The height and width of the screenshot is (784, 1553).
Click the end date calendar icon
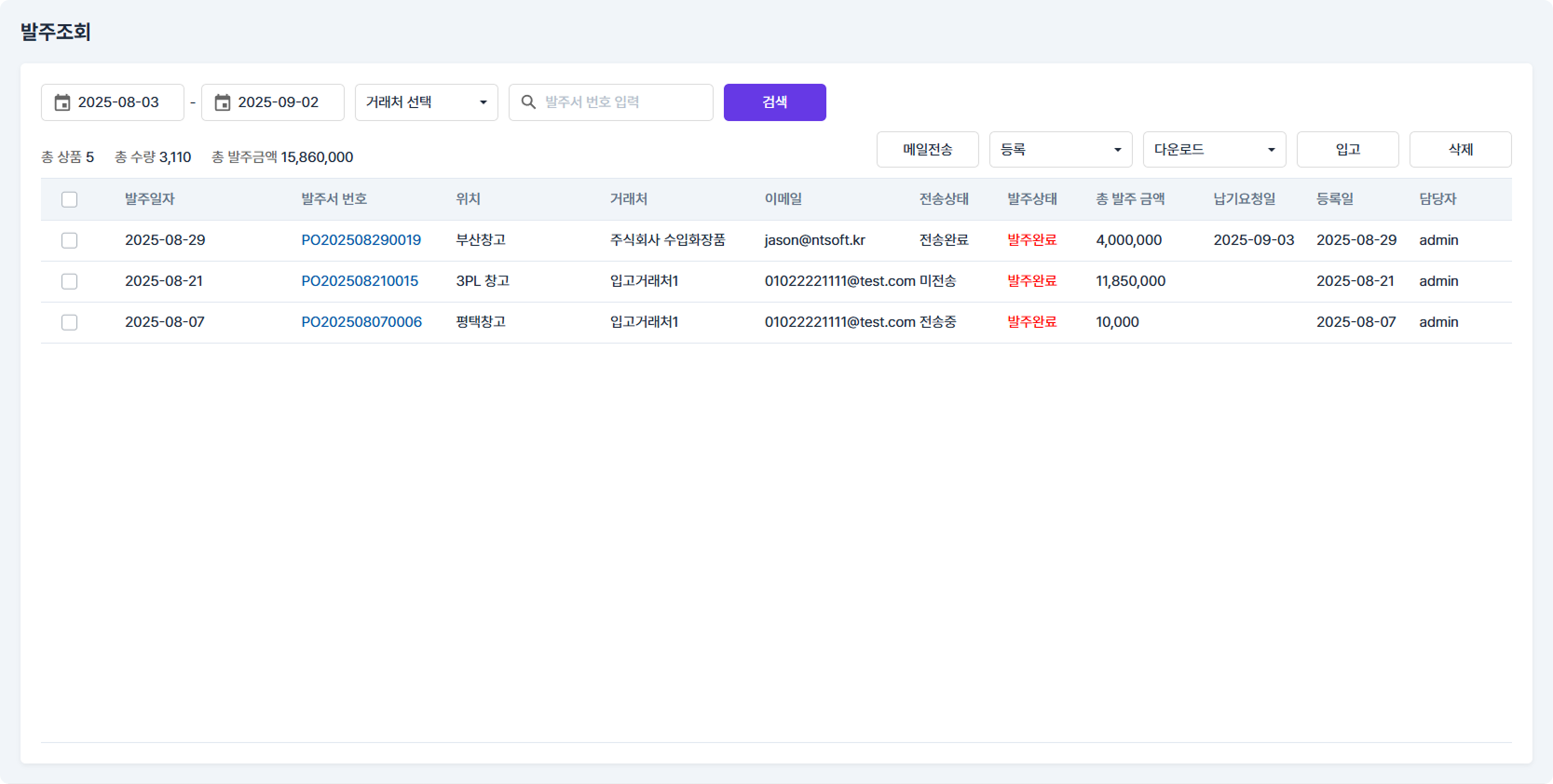pos(223,102)
